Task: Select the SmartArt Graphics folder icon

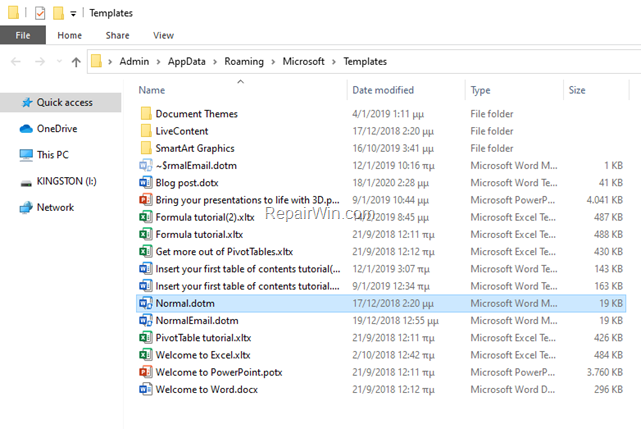Action: (x=146, y=148)
